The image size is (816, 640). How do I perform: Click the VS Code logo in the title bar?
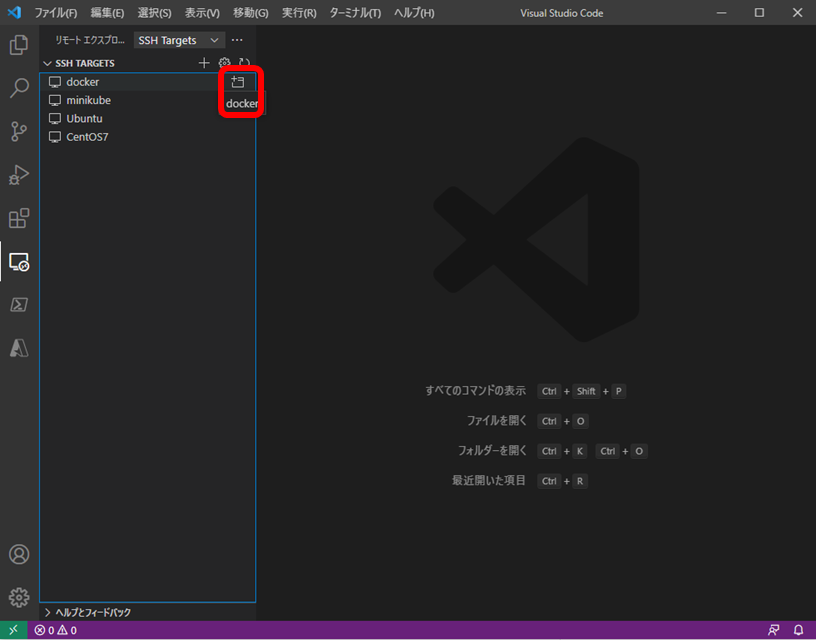pos(15,12)
